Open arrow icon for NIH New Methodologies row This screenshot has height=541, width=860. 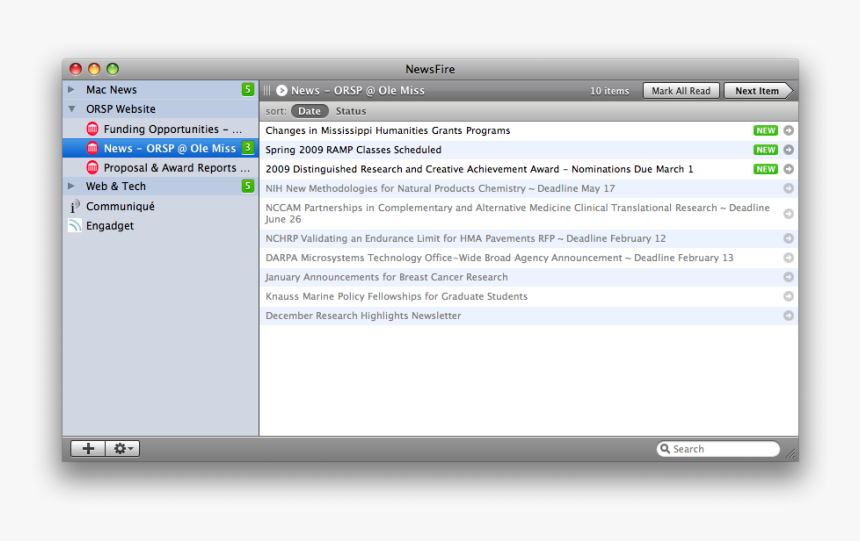click(x=788, y=188)
